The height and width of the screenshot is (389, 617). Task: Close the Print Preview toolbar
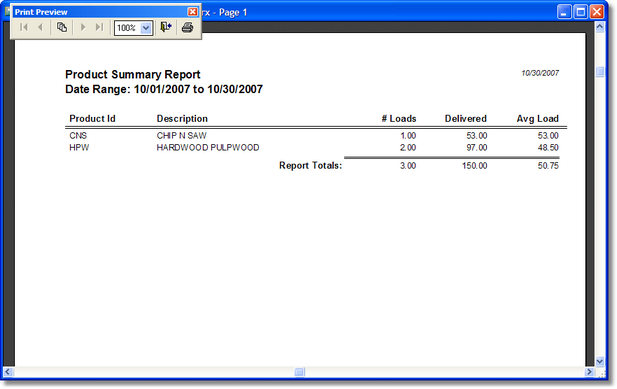[x=192, y=12]
